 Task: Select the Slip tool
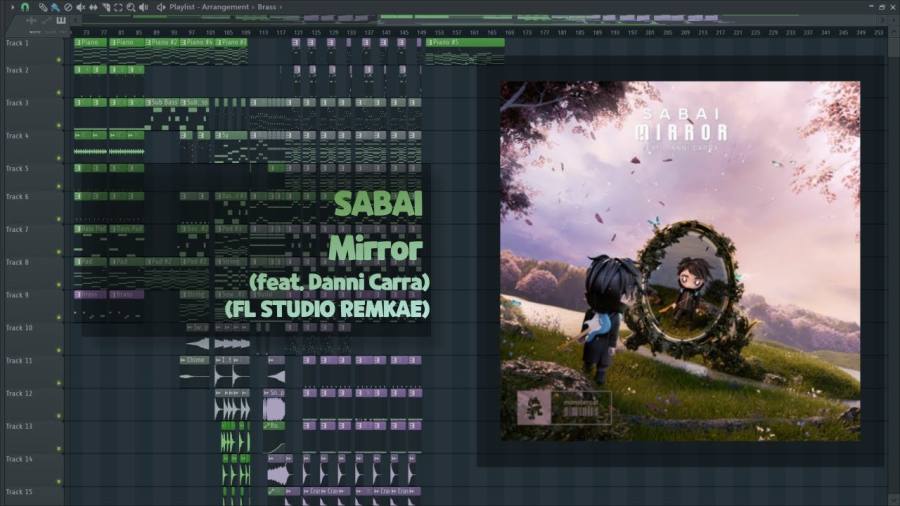[x=93, y=7]
